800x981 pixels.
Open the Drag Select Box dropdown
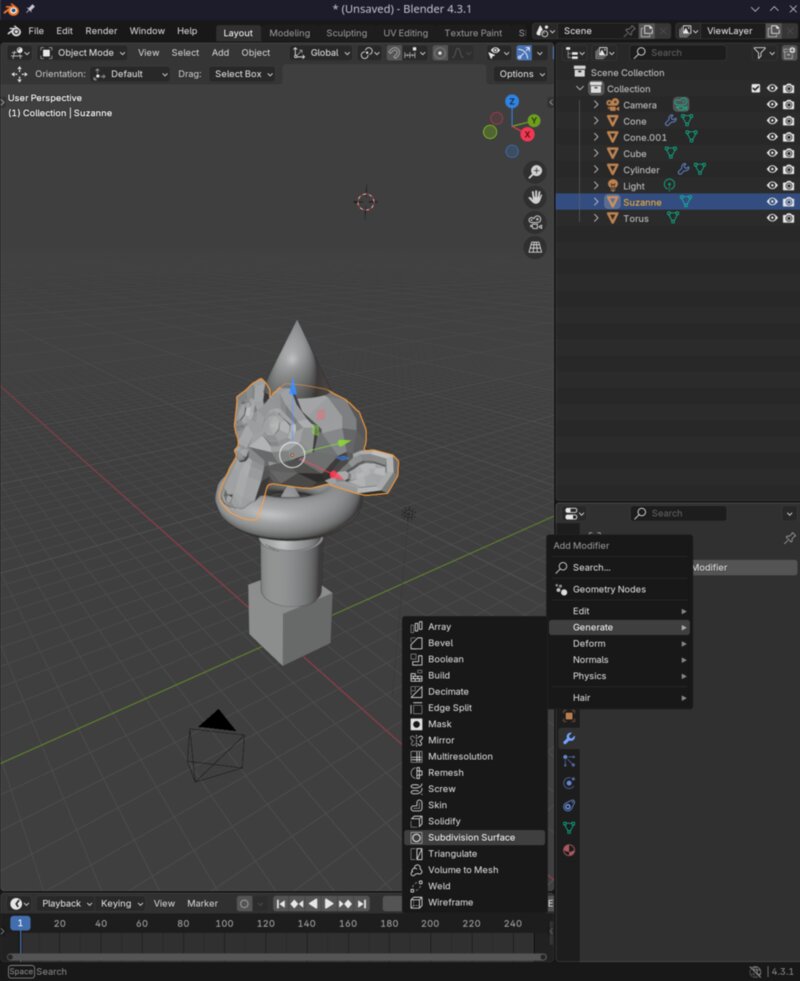tap(243, 74)
